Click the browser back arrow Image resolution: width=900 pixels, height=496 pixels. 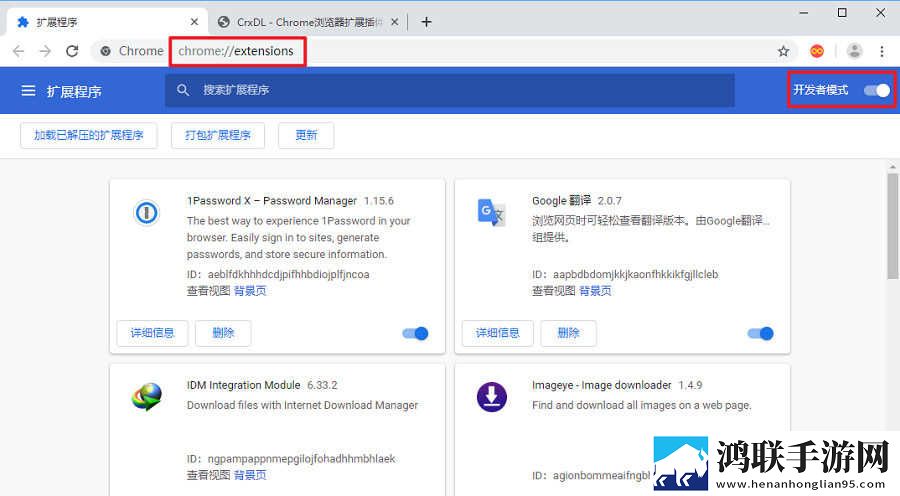pyautogui.click(x=18, y=51)
